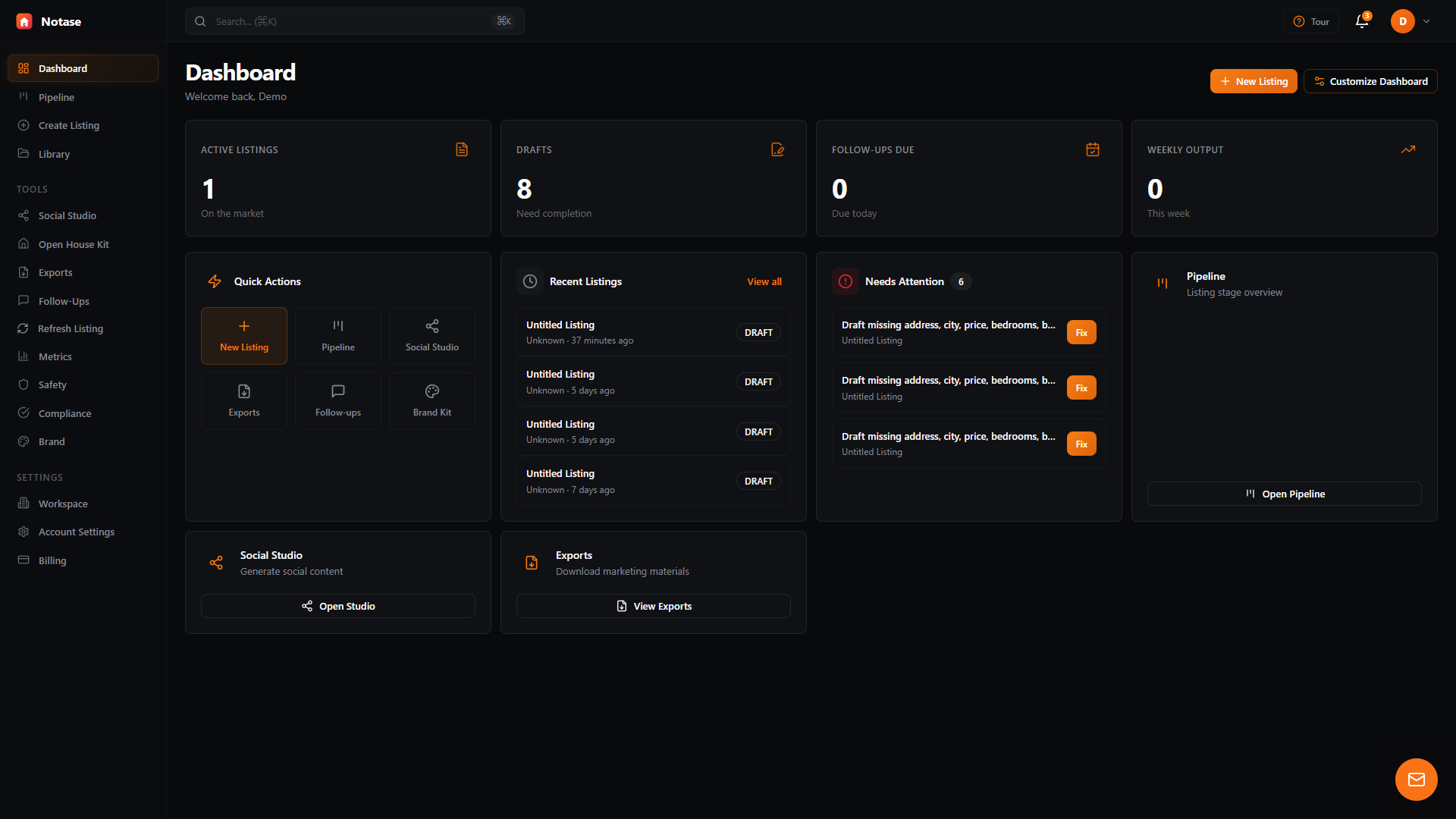This screenshot has height=819, width=1456.
Task: Click the orange New Listing button
Action: pos(1253,81)
